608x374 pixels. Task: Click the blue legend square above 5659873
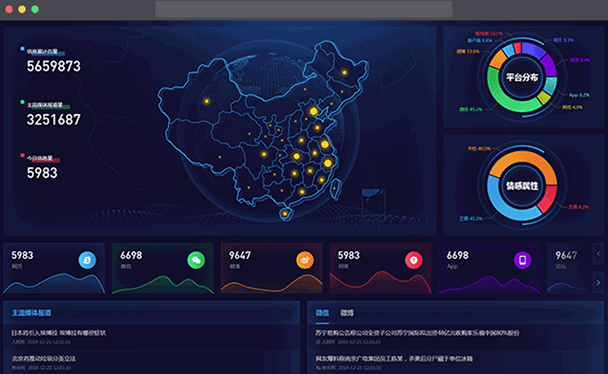22,49
